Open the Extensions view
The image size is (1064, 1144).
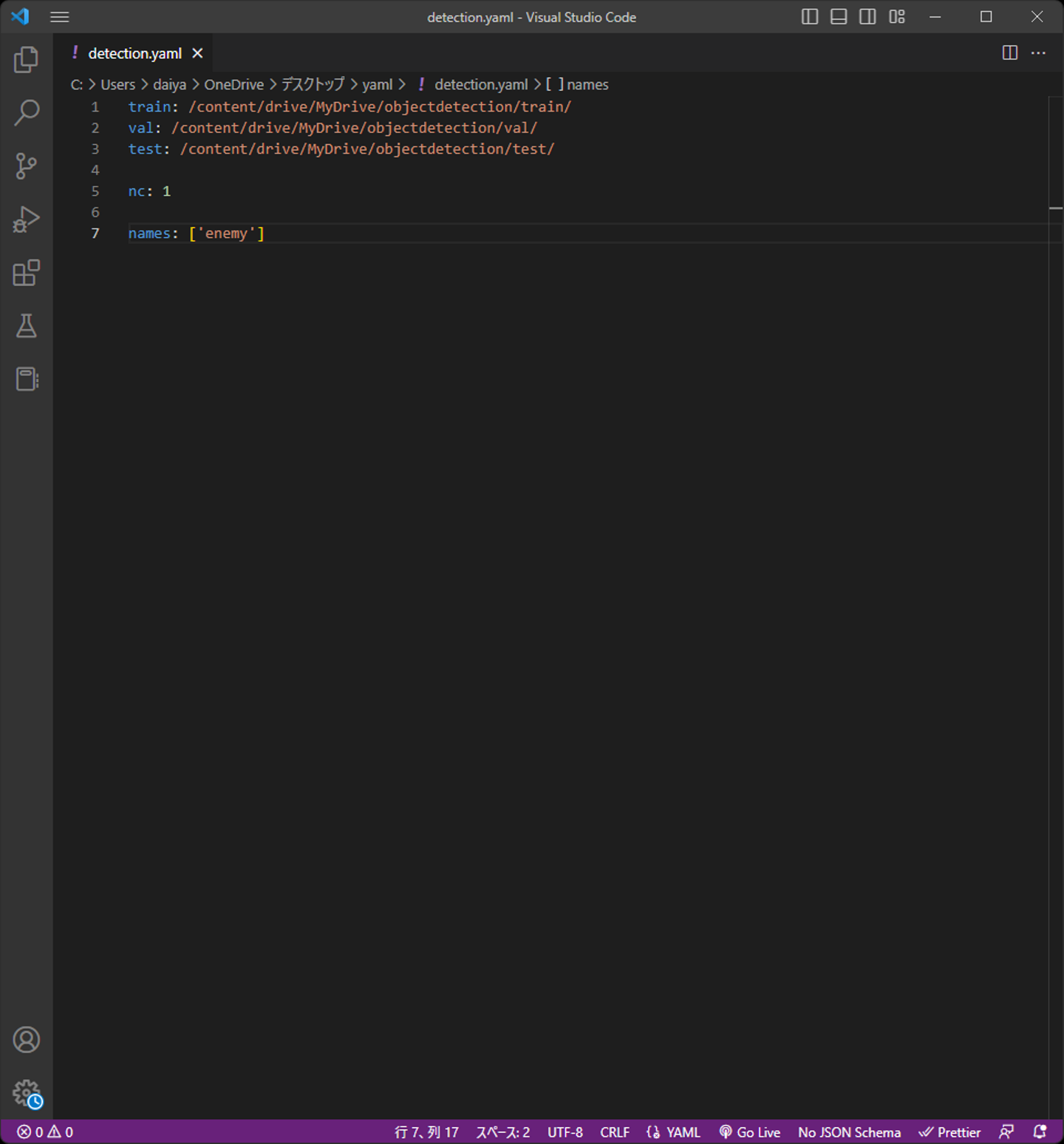[x=27, y=273]
